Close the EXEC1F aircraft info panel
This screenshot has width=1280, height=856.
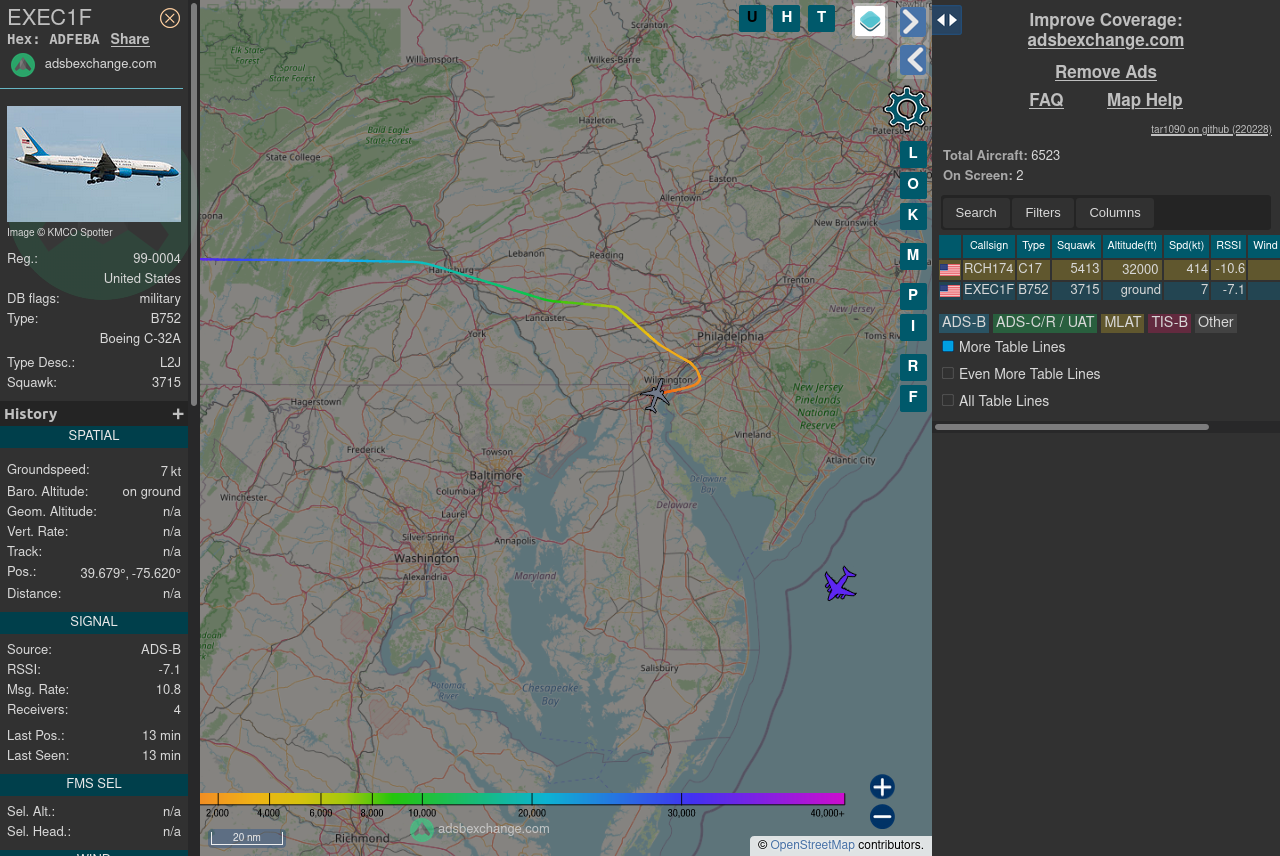point(170,18)
